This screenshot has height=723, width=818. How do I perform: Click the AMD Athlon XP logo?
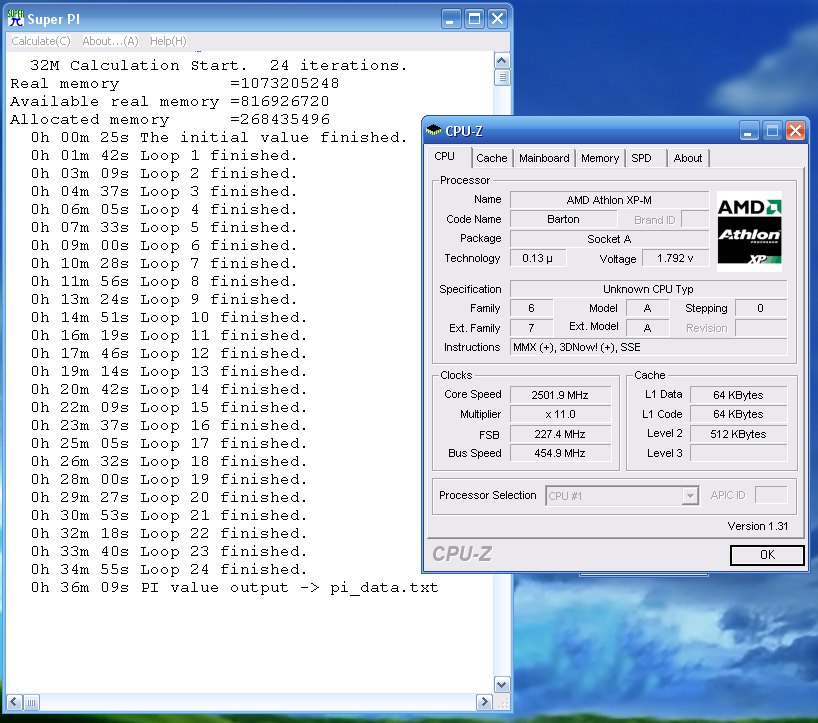coord(749,231)
